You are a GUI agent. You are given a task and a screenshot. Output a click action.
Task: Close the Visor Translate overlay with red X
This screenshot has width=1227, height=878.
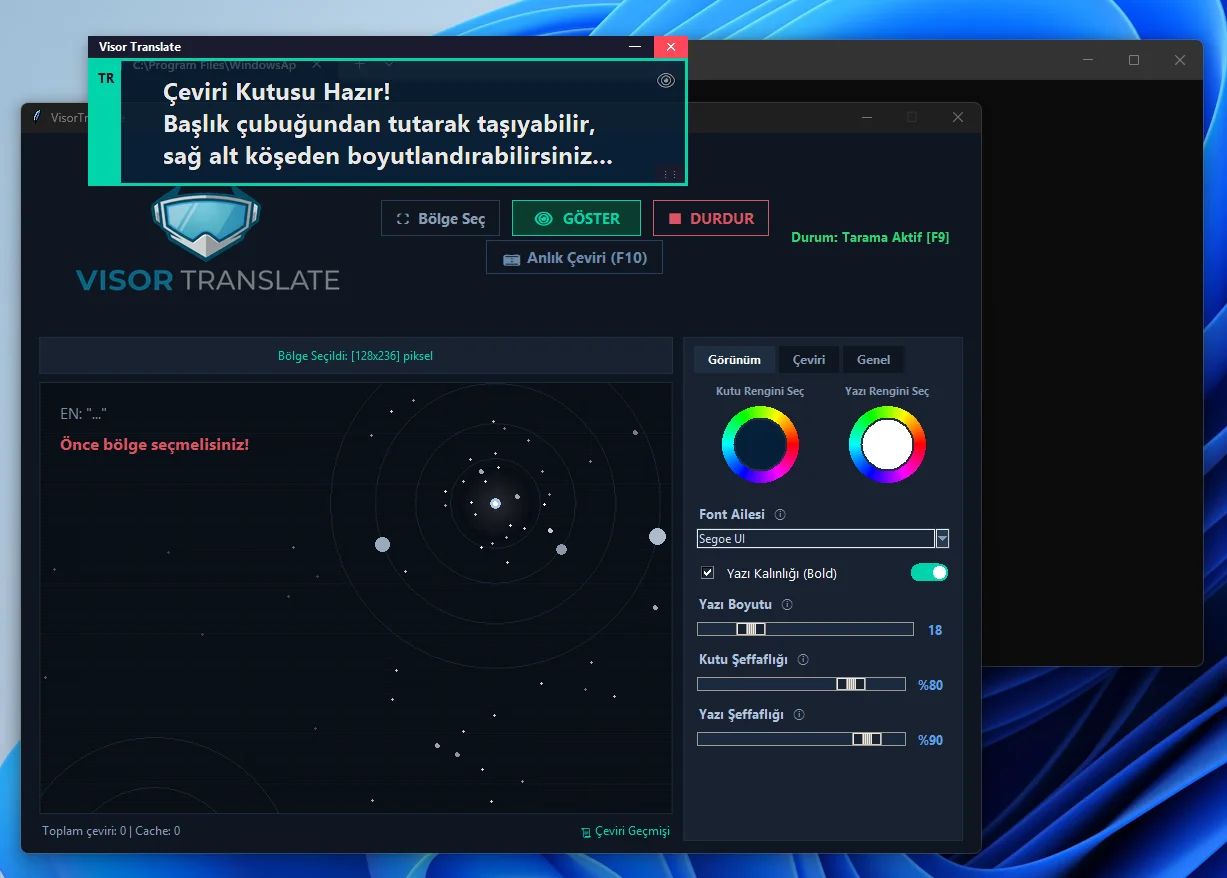(671, 47)
